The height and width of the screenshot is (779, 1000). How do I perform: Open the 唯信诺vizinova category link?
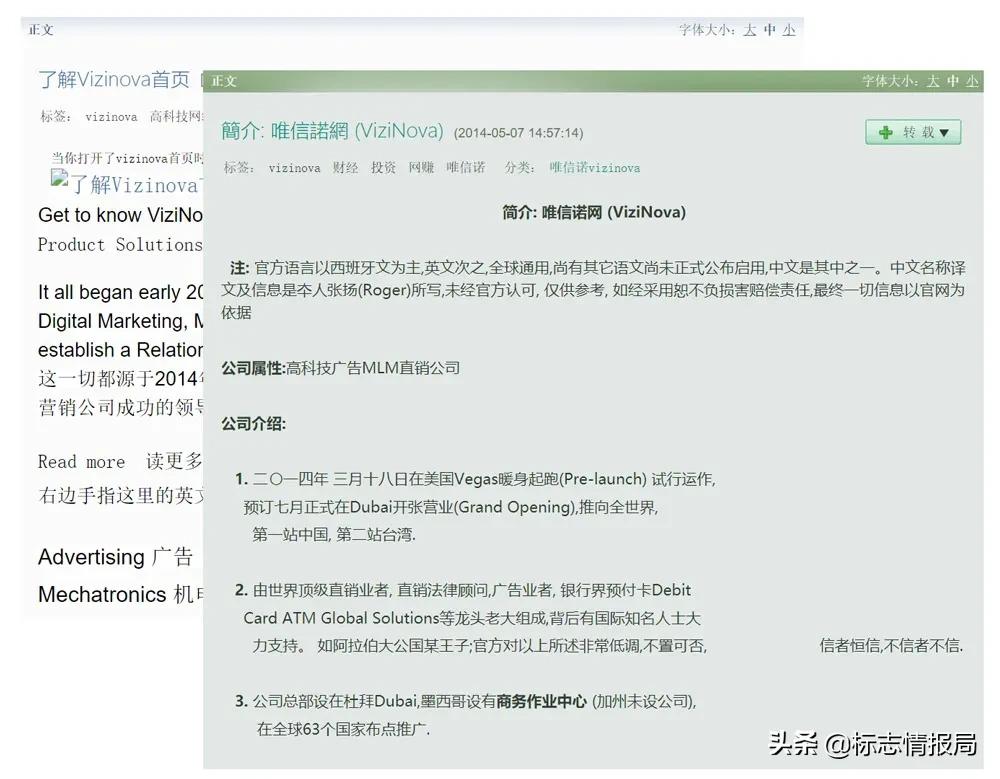coord(594,168)
